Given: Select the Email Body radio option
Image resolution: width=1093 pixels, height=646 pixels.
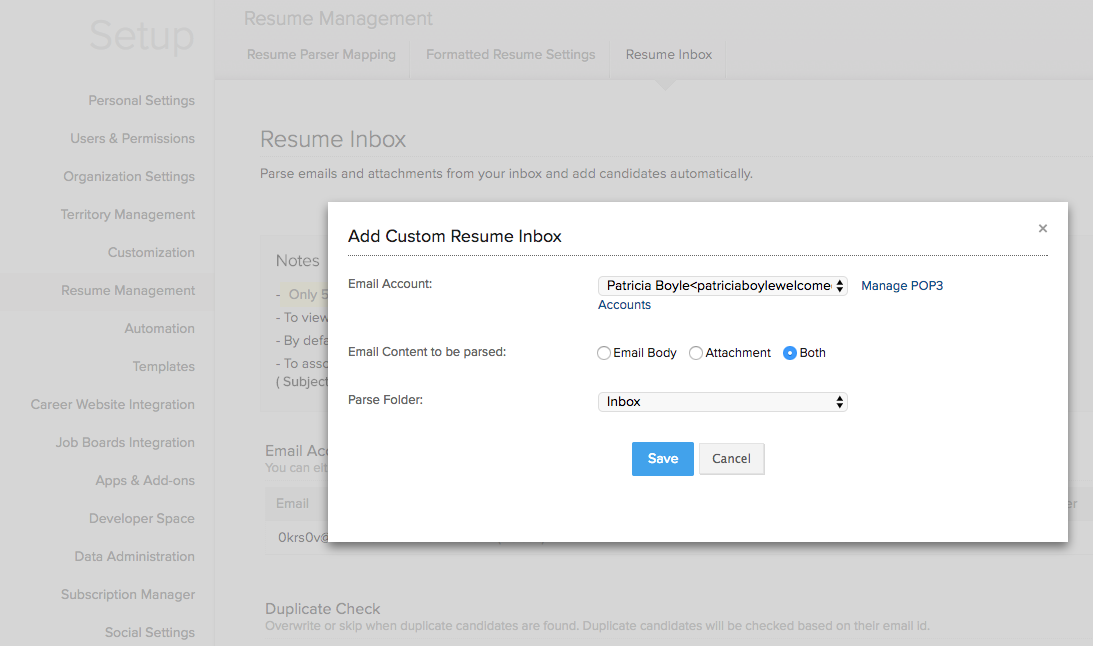Looking at the screenshot, I should click(x=604, y=353).
